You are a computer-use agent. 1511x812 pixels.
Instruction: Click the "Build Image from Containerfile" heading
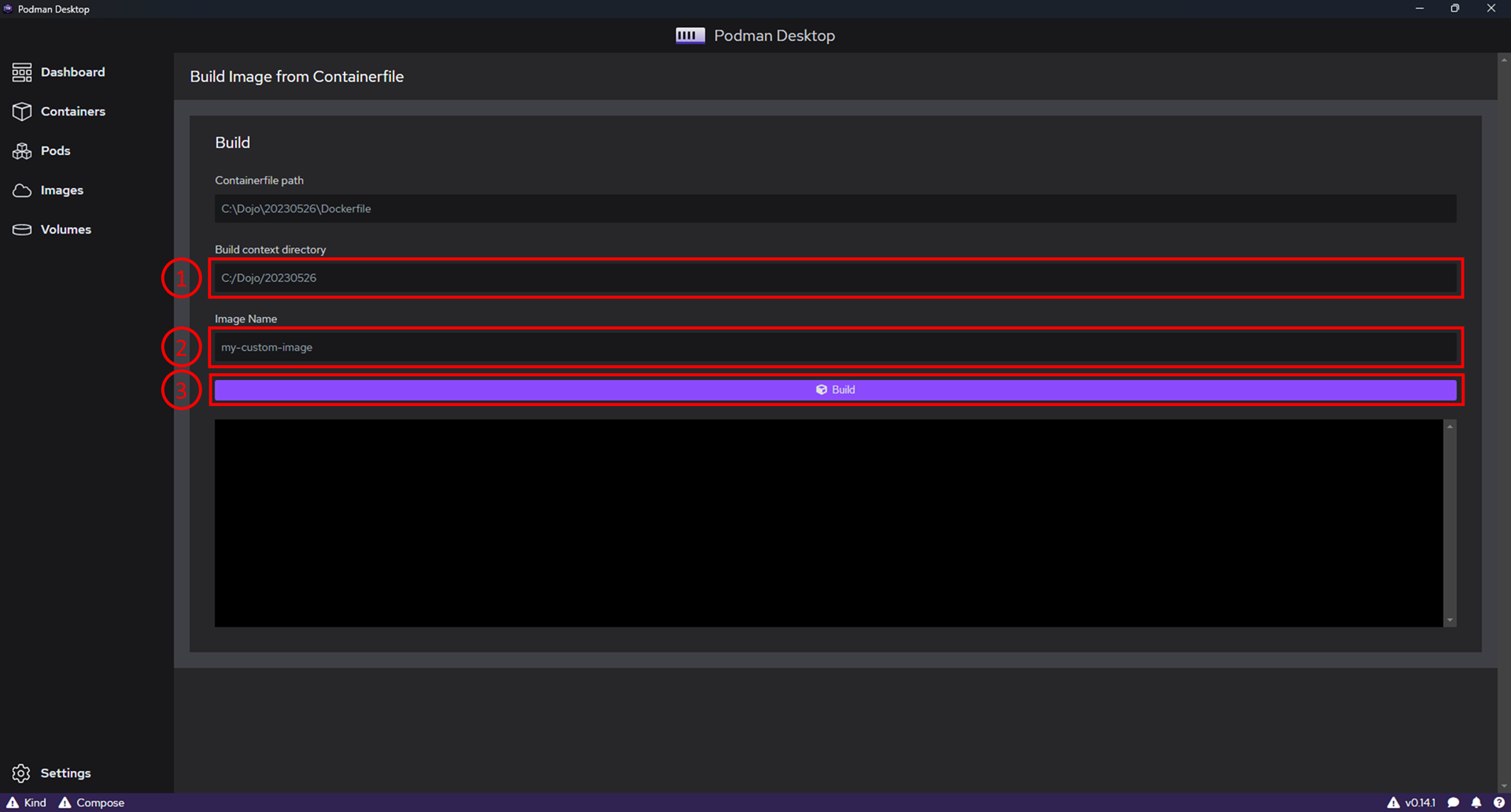click(x=297, y=76)
